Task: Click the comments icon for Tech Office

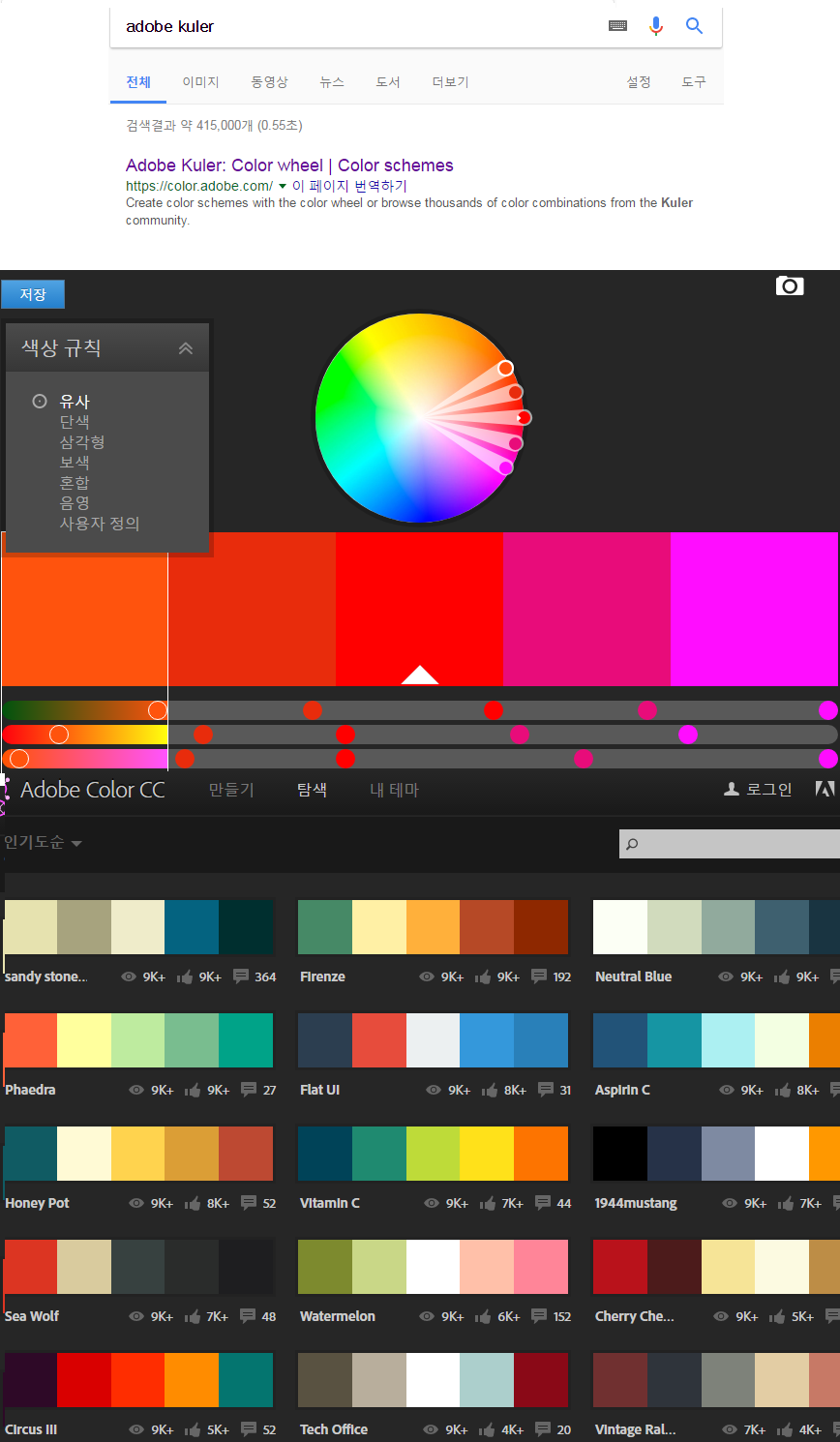Action: (543, 1428)
